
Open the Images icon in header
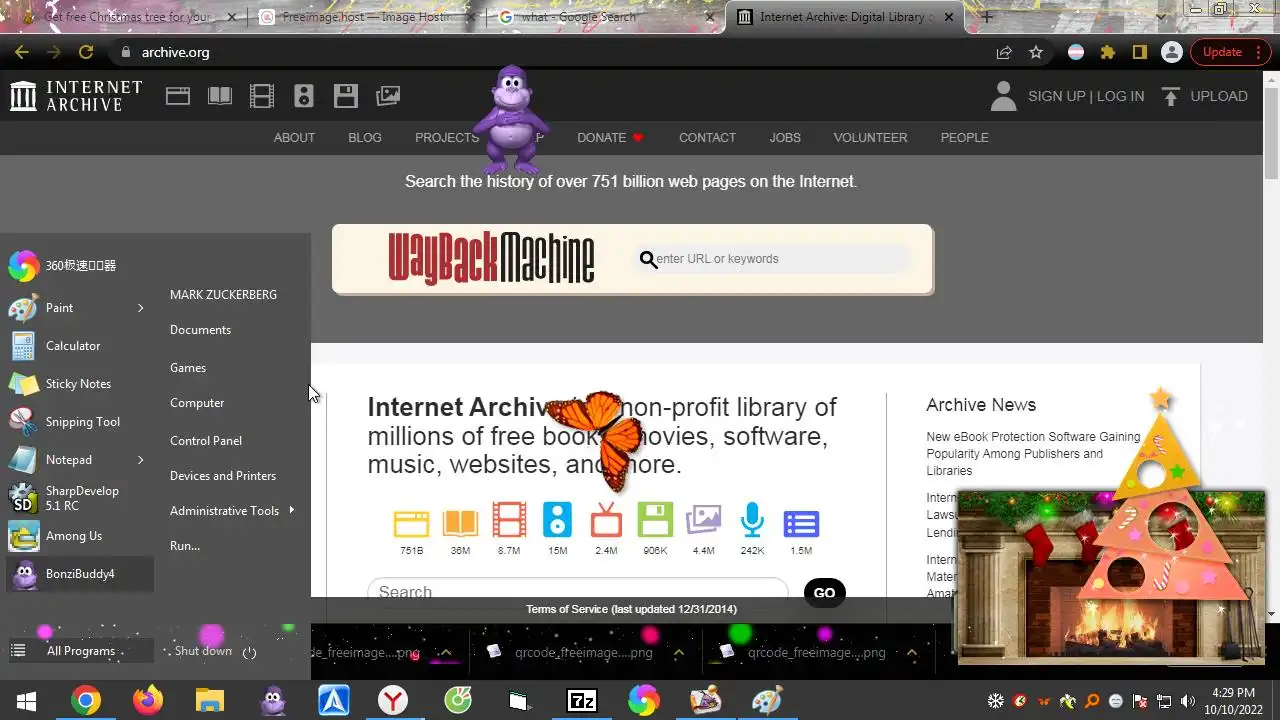[x=388, y=96]
